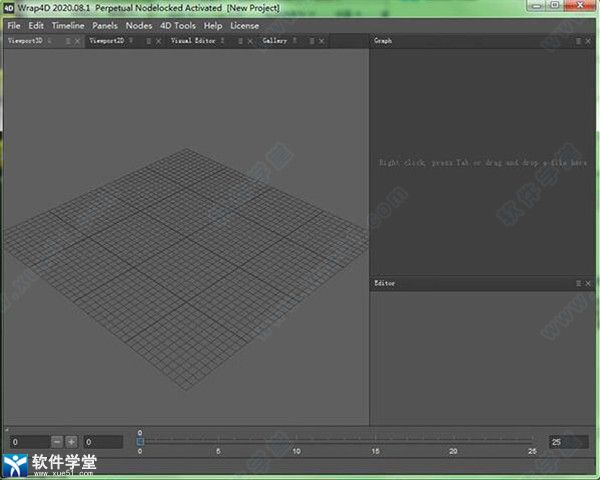Click the blue playhead handle on the timeline
The height and width of the screenshot is (480, 600).
pos(140,441)
